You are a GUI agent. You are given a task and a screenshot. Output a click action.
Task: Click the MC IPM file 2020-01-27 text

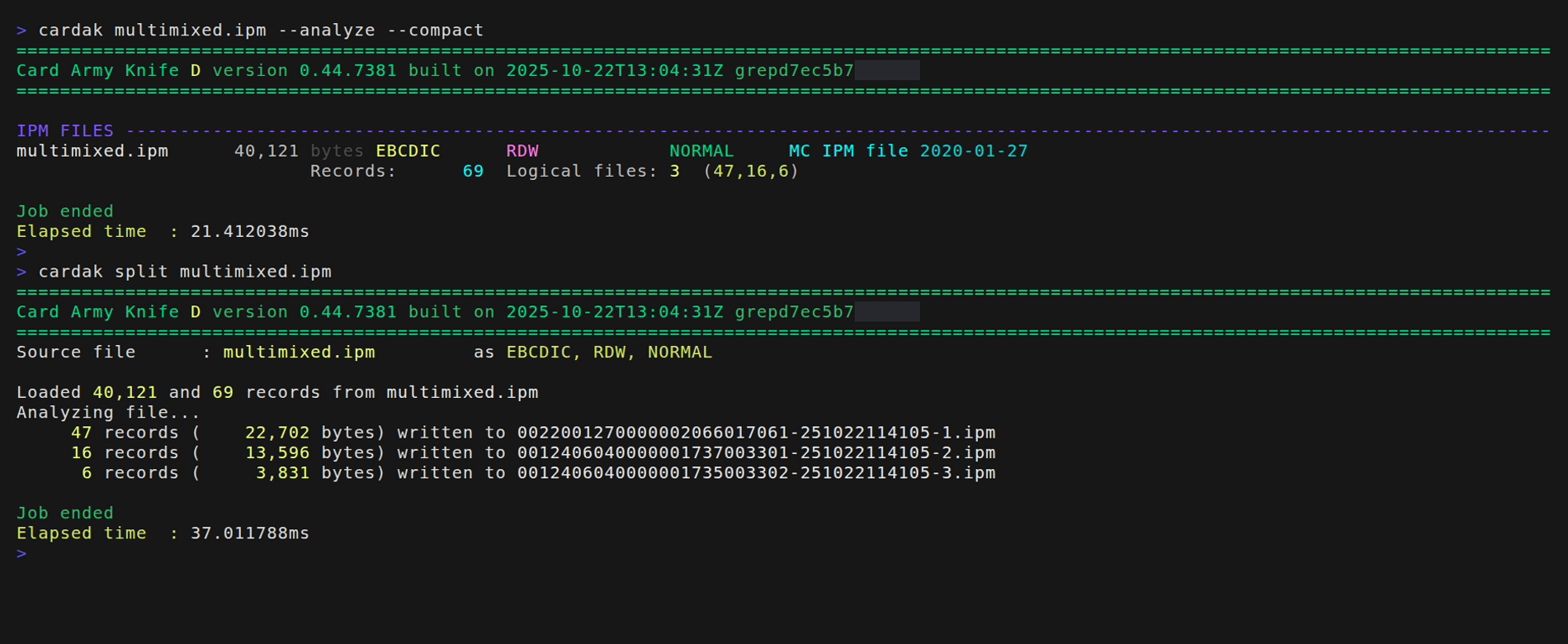908,151
